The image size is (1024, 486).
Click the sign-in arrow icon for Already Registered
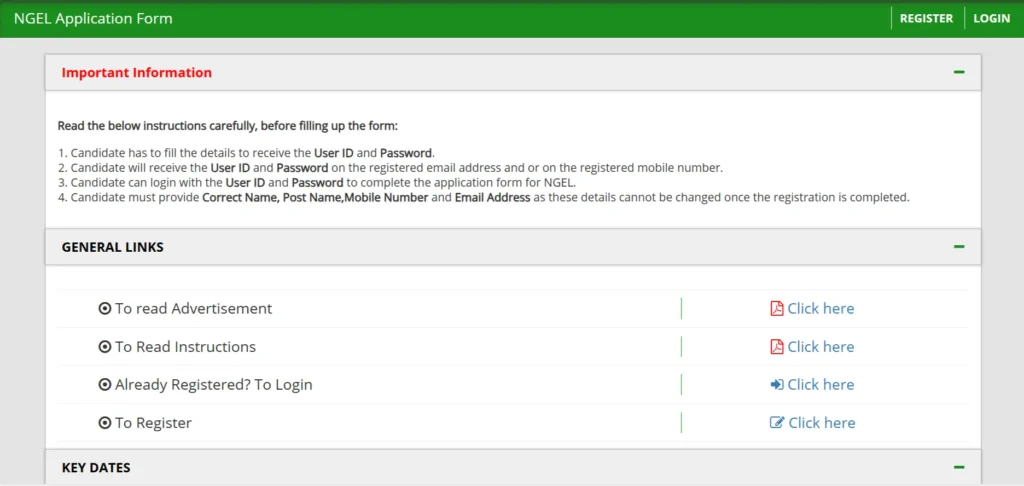coord(777,384)
